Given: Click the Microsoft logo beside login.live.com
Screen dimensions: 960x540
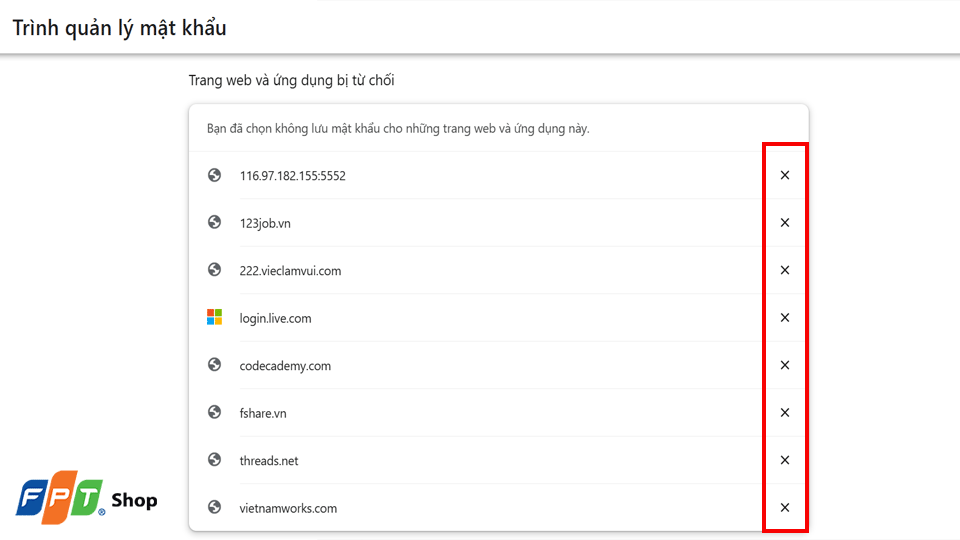Looking at the screenshot, I should click(214, 317).
